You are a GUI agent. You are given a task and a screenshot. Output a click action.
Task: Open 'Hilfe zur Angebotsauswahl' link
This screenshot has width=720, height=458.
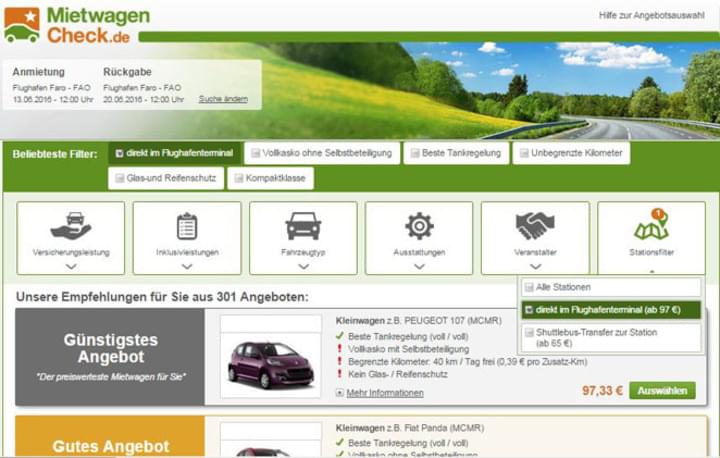point(651,16)
